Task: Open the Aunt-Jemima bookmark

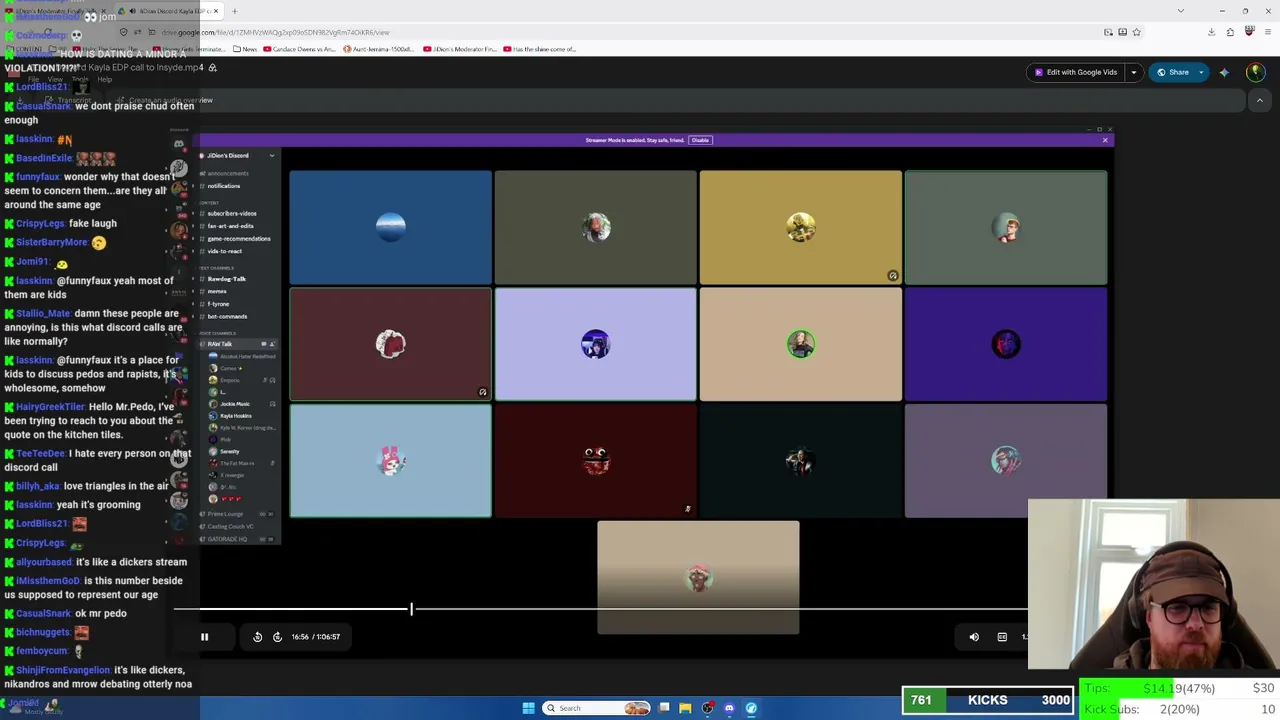Action: [379, 49]
